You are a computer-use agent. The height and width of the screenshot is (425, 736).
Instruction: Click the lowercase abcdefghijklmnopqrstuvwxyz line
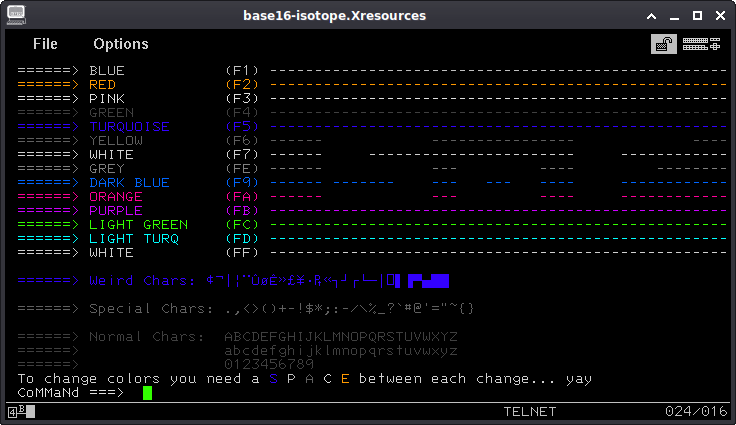pyautogui.click(x=341, y=351)
